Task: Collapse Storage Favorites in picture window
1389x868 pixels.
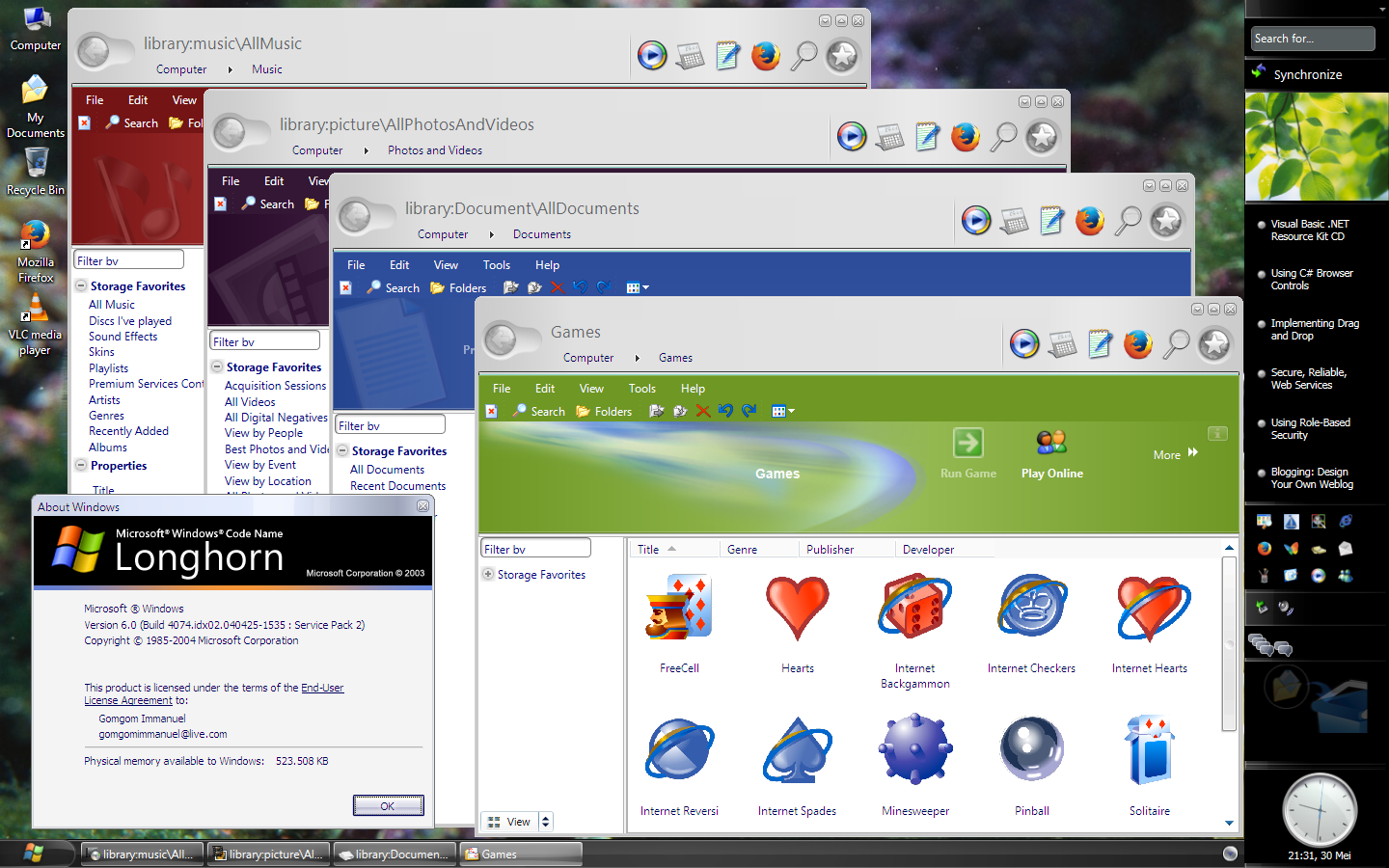Action: 217,366
